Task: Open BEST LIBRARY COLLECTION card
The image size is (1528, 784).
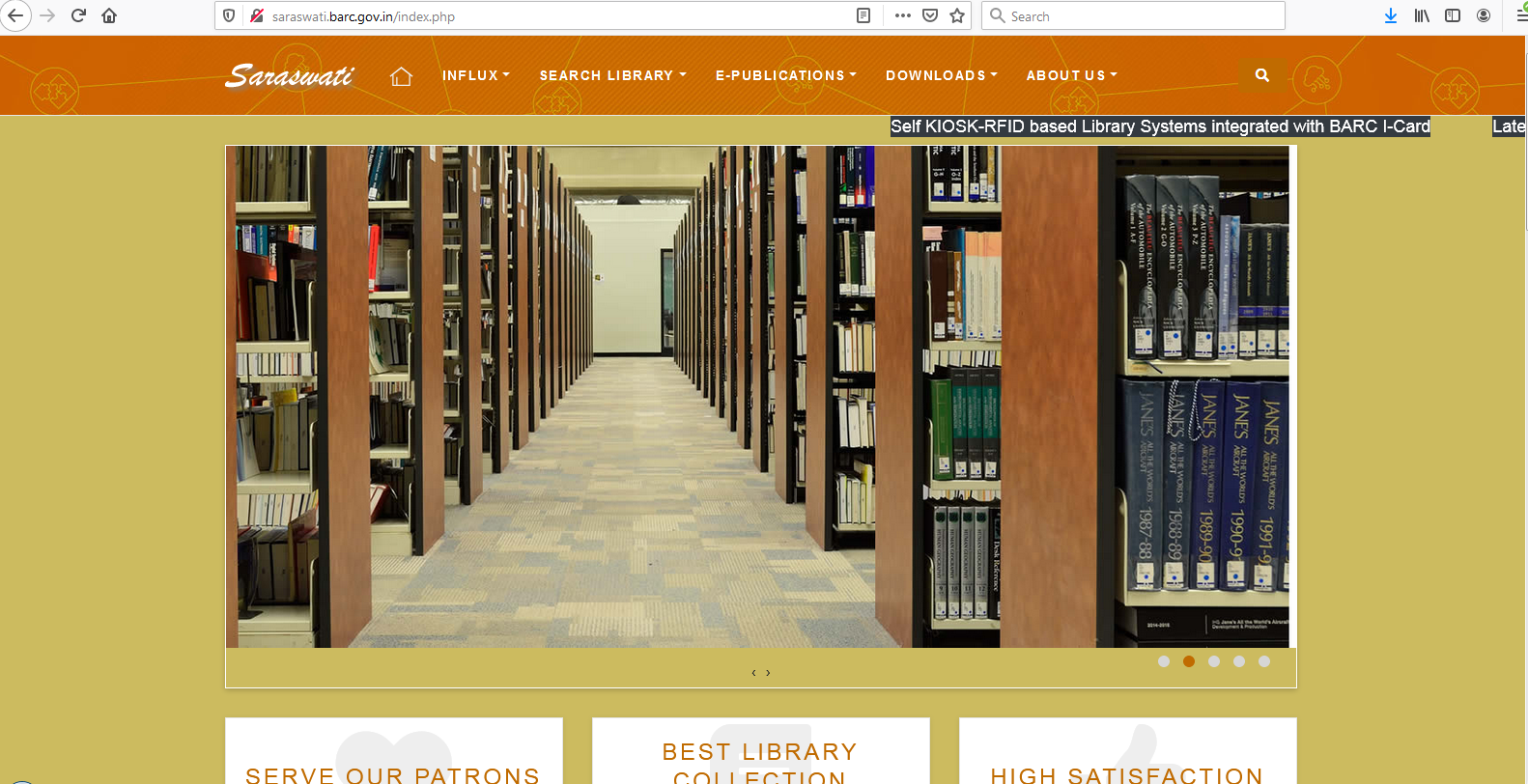Action: 761,751
